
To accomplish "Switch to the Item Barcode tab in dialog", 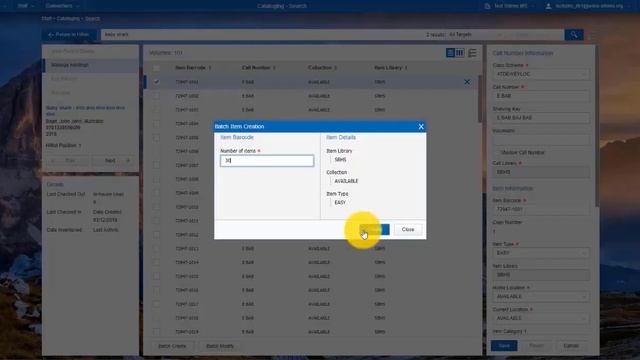I will (237, 138).
